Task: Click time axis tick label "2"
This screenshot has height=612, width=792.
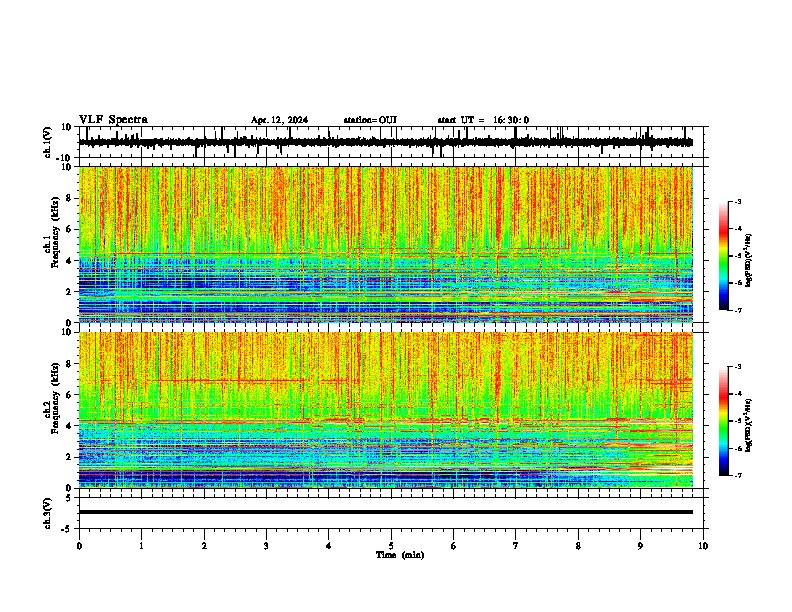Action: [x=204, y=546]
